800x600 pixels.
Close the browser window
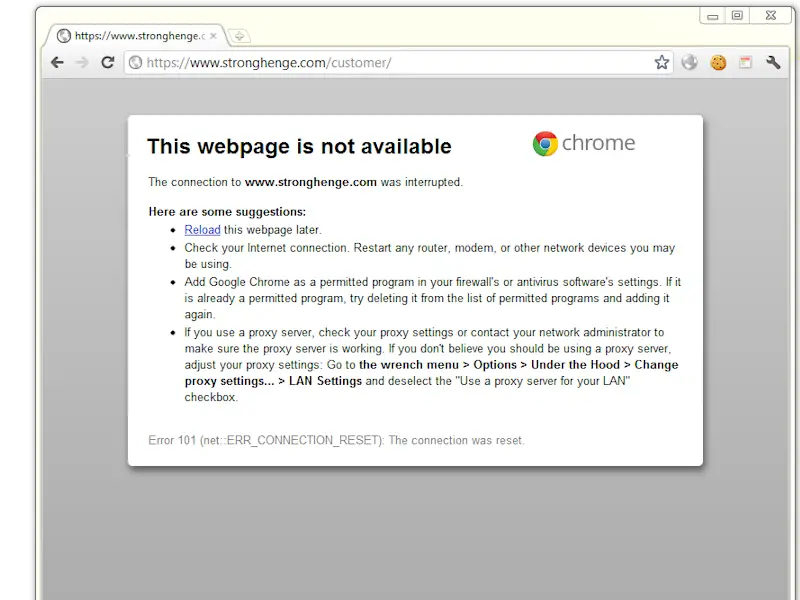click(771, 15)
